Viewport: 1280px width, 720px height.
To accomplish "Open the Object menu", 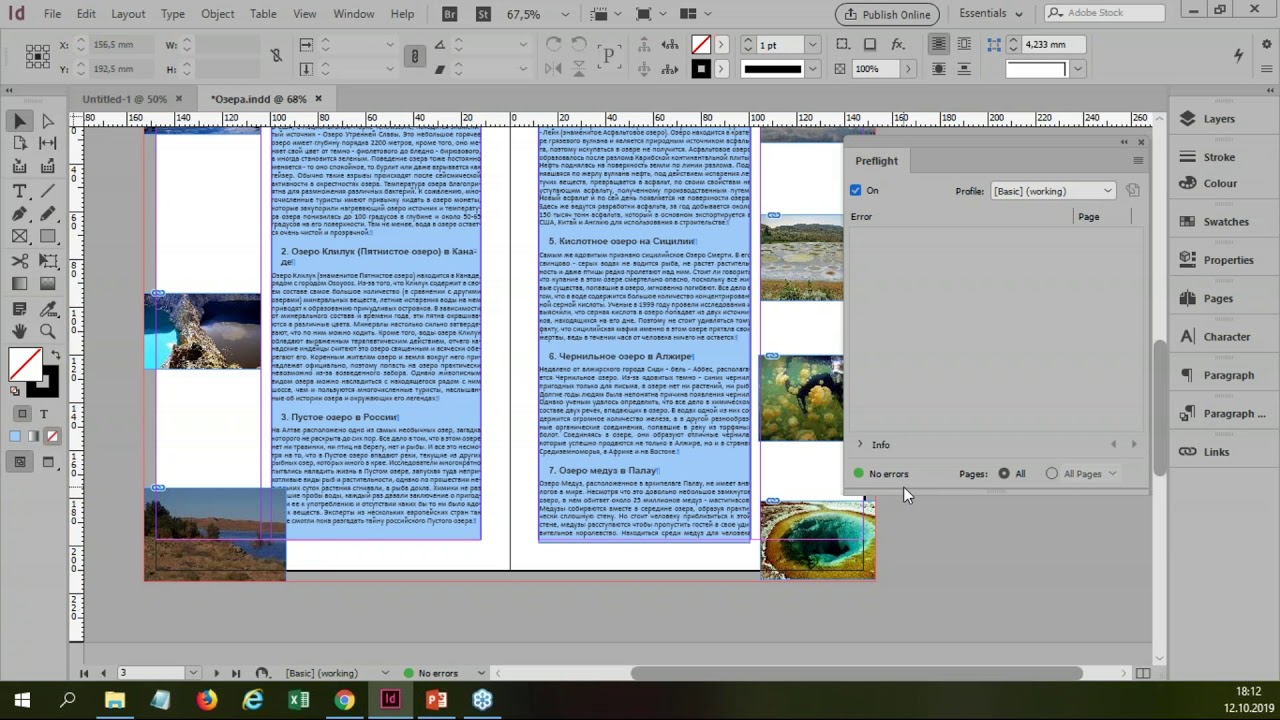I will tap(217, 14).
